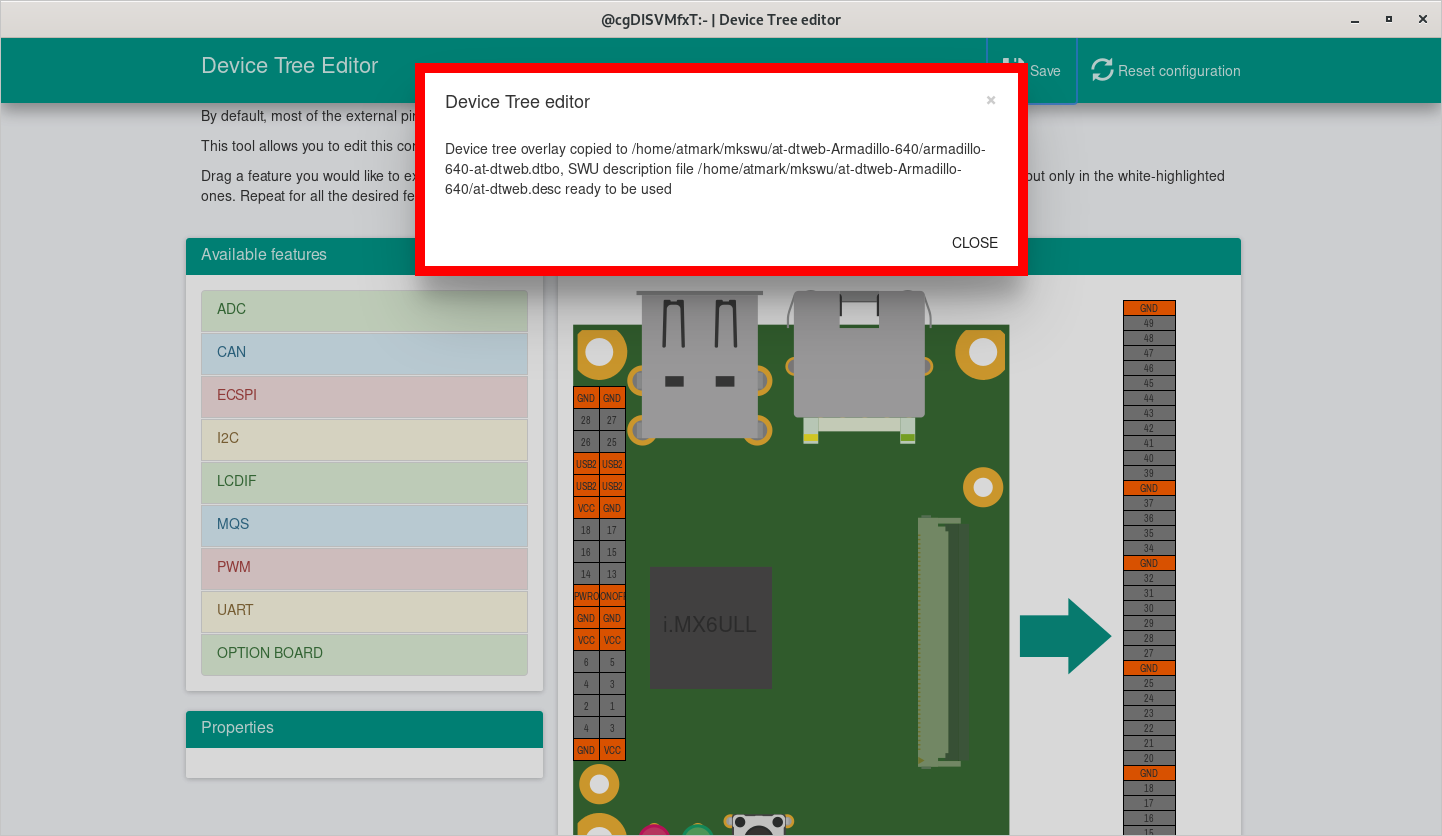Viewport: 1442px width, 836px height.
Task: Select pin 49 in the right pin column
Action: click(1148, 323)
